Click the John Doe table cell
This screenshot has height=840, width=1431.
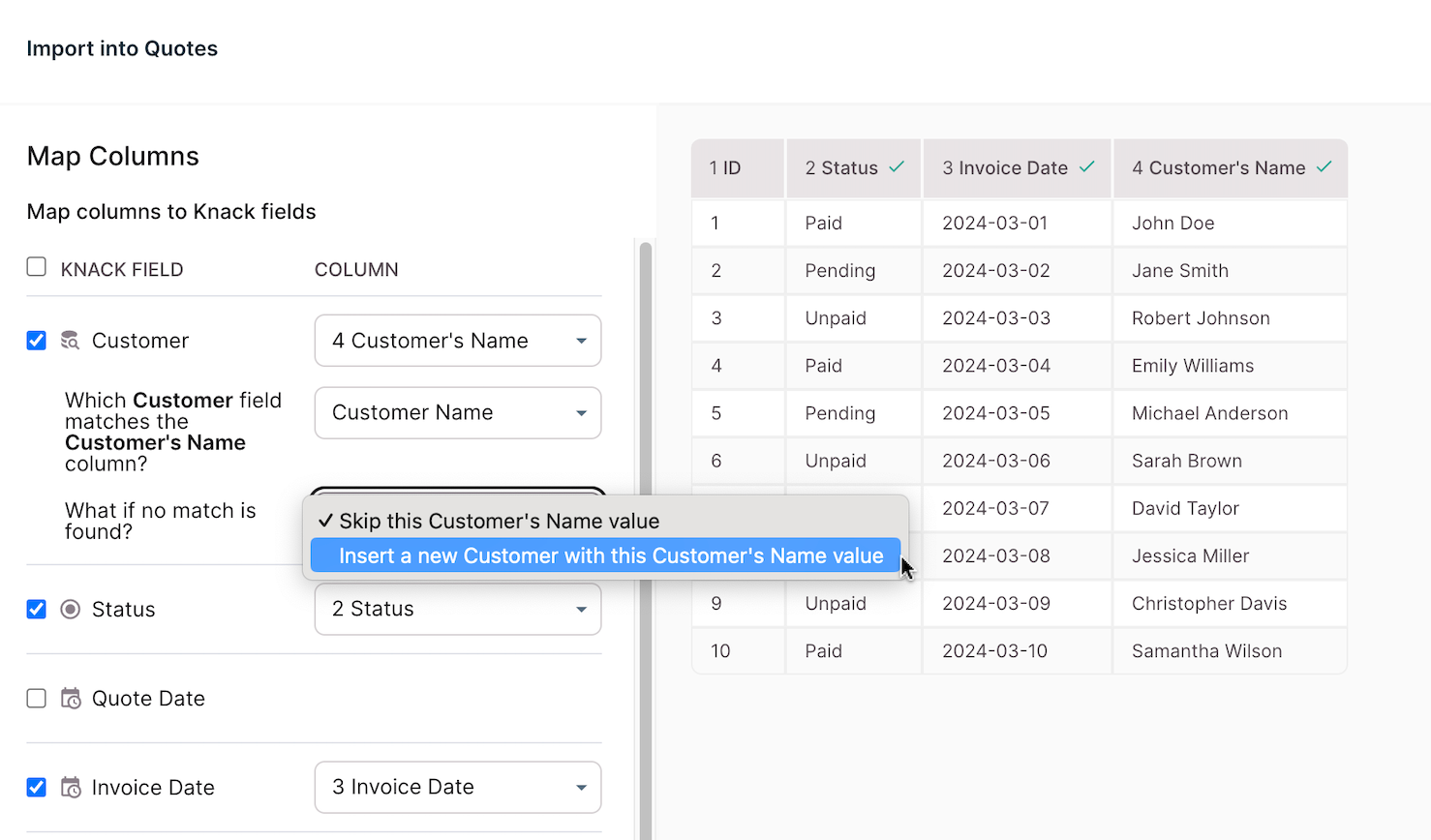coord(1172,224)
